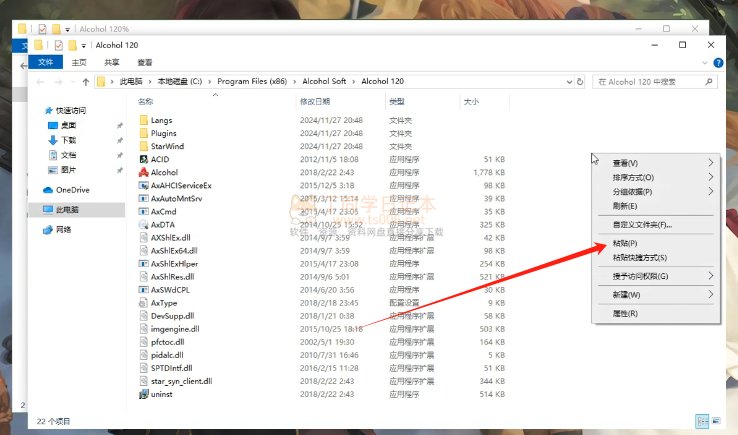The width and height of the screenshot is (738, 435).
Task: Click the Alcohol 120 search box
Action: click(655, 81)
